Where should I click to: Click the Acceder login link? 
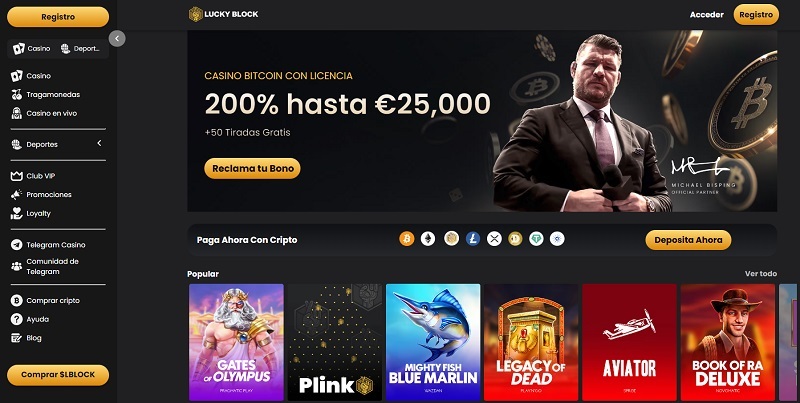pyautogui.click(x=707, y=15)
